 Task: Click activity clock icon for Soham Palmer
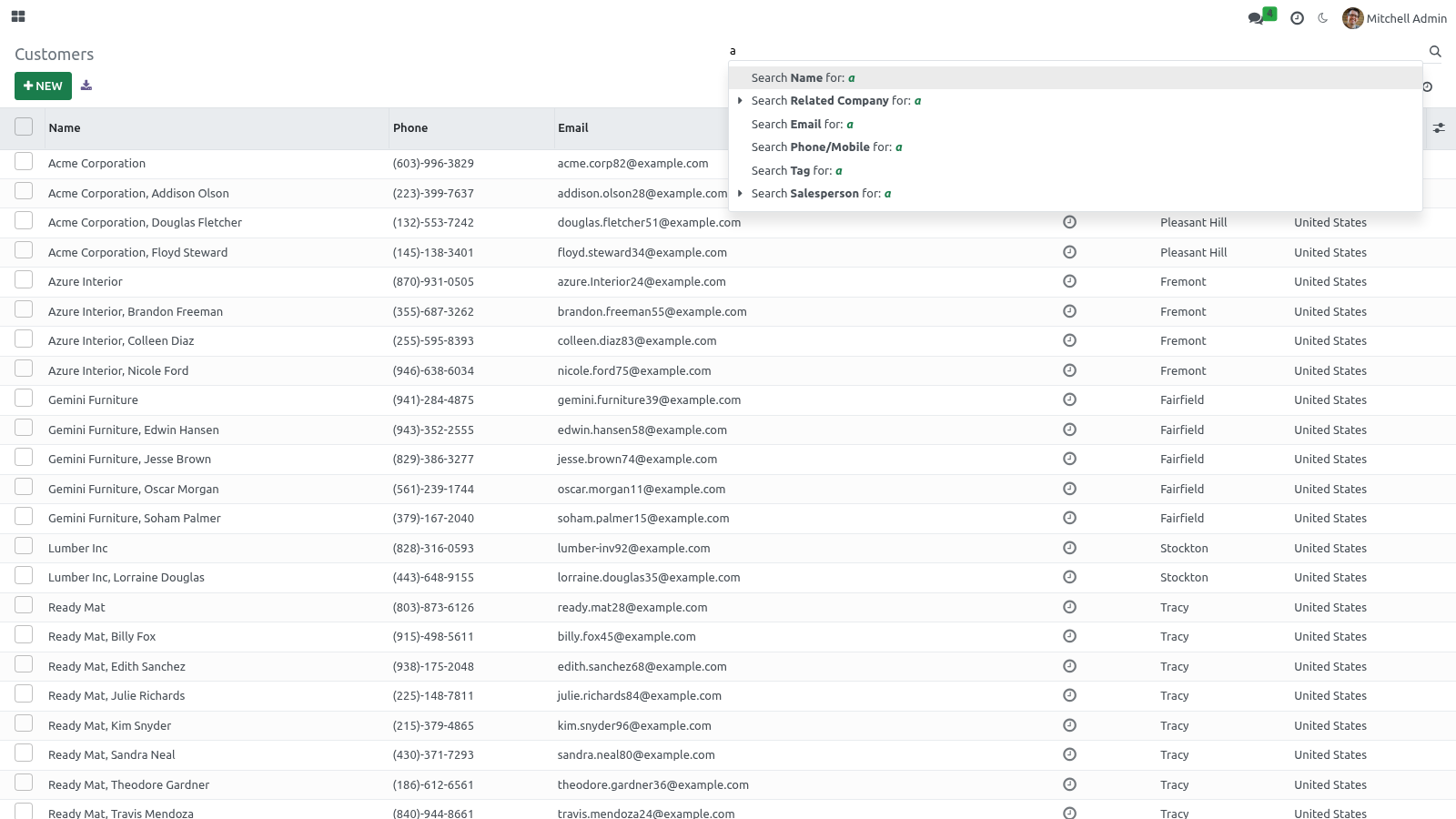tap(1070, 518)
